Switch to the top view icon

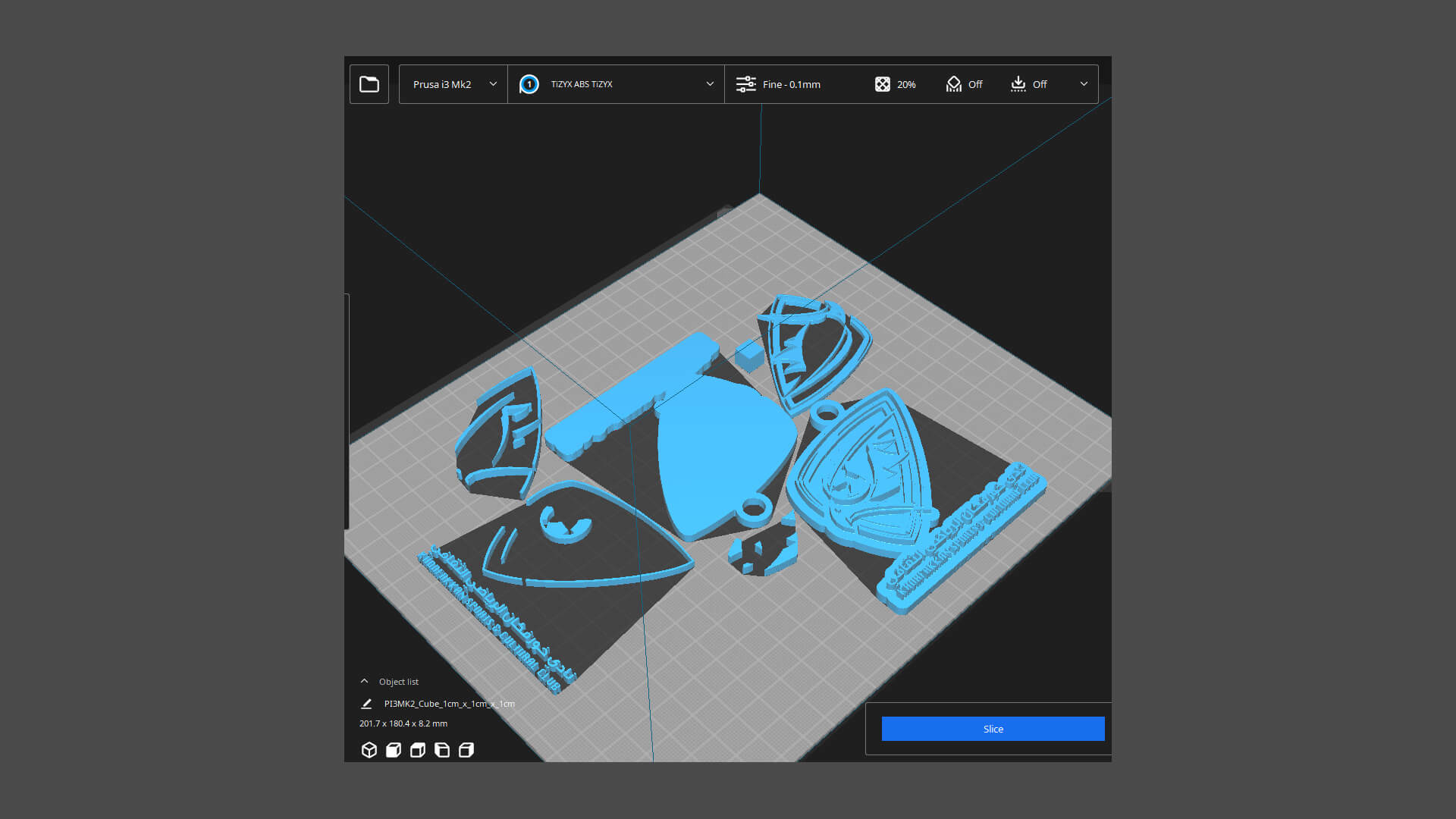(418, 750)
